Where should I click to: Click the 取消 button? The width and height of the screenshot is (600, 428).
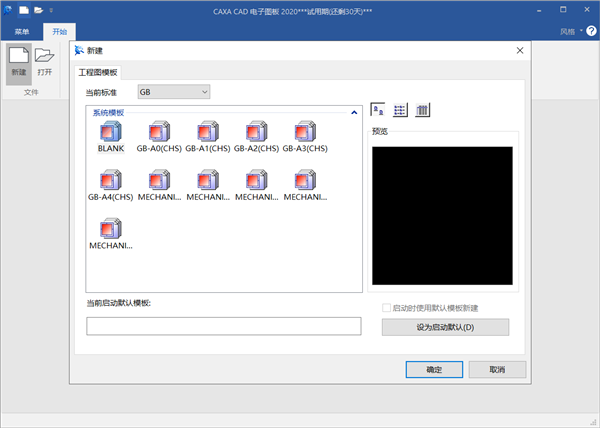[497, 369]
